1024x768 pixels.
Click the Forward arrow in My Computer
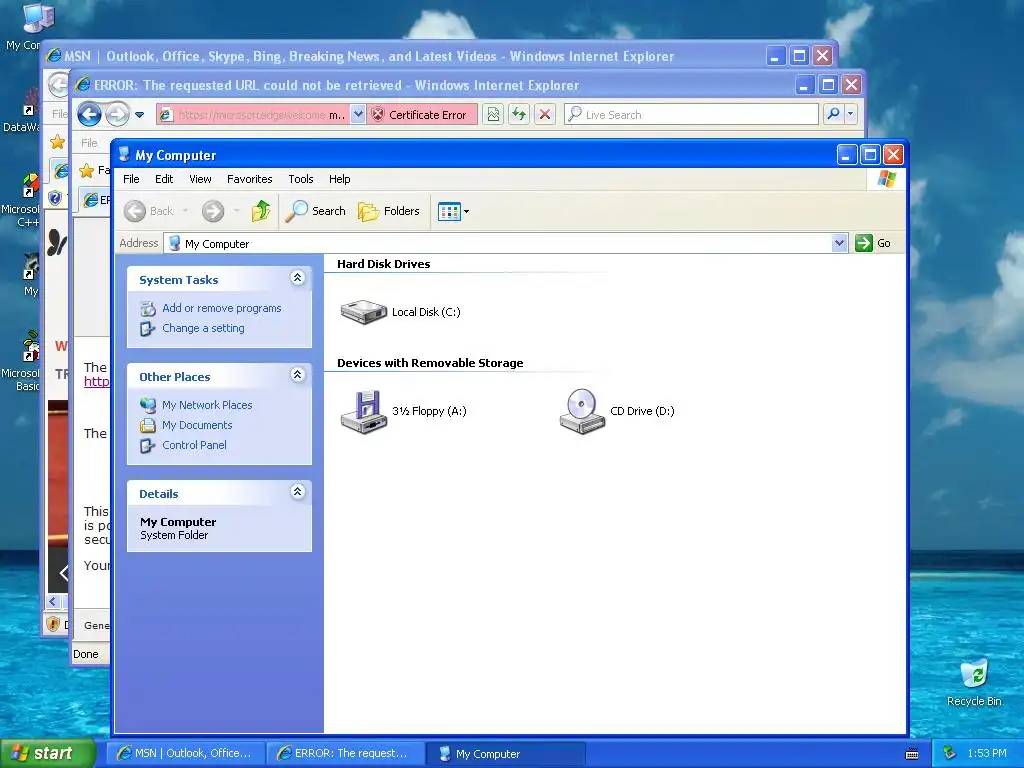click(213, 211)
